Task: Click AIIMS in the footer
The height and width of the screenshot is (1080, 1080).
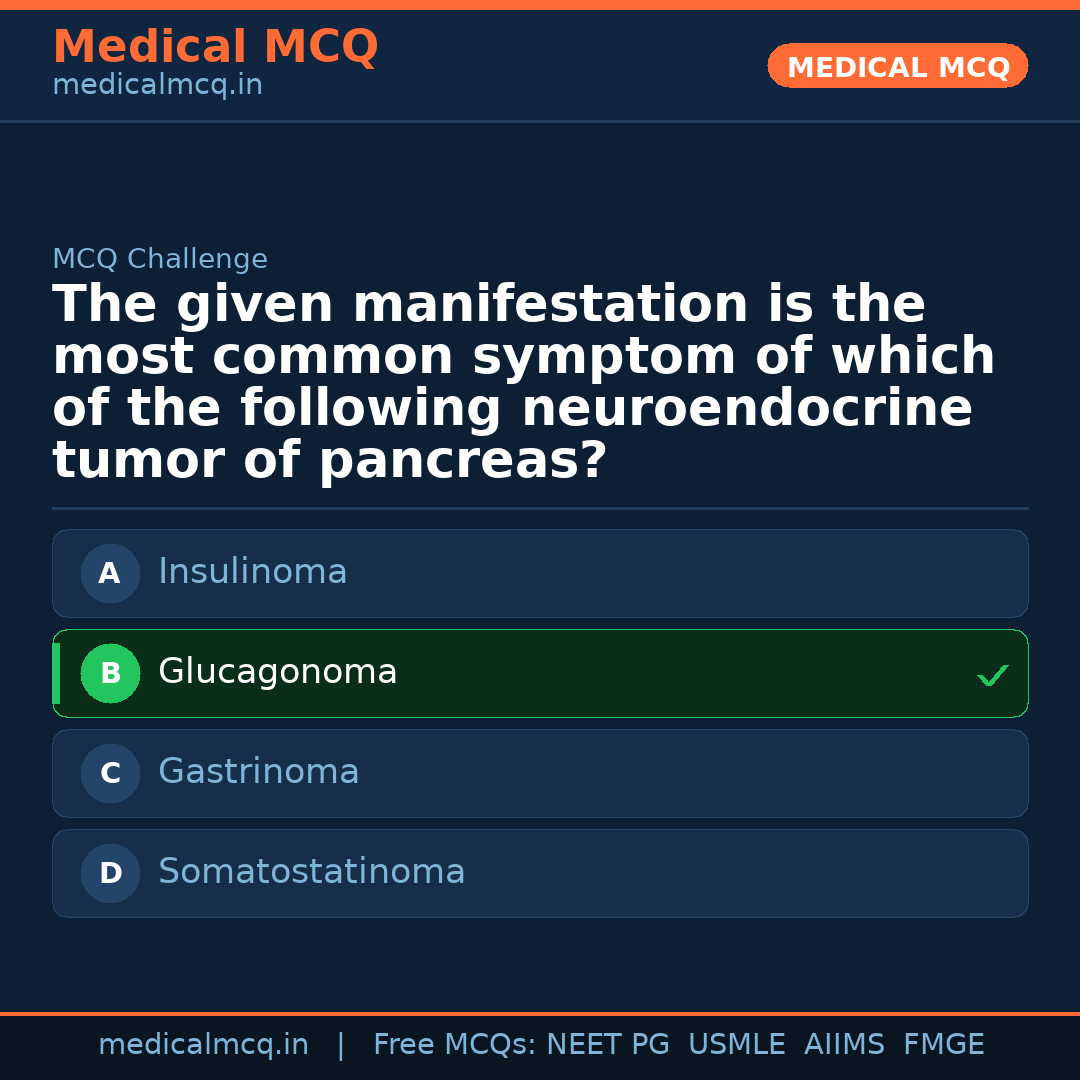Action: pyautogui.click(x=844, y=1045)
